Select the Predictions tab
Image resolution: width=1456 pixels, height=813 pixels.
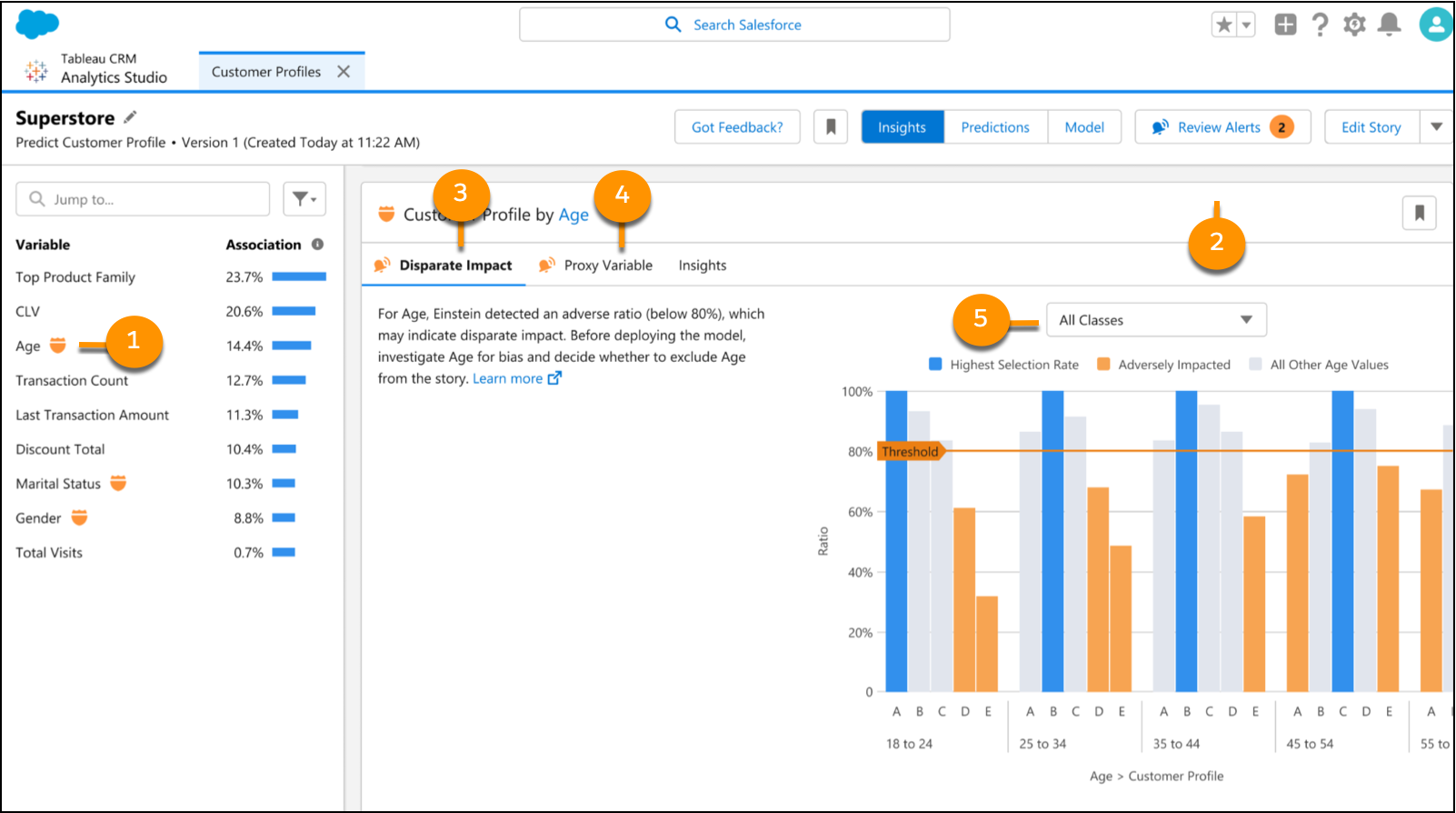[x=995, y=127]
